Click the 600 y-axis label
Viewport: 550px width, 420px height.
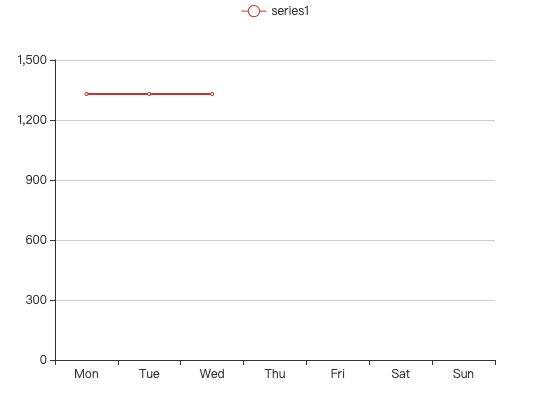coord(36,240)
